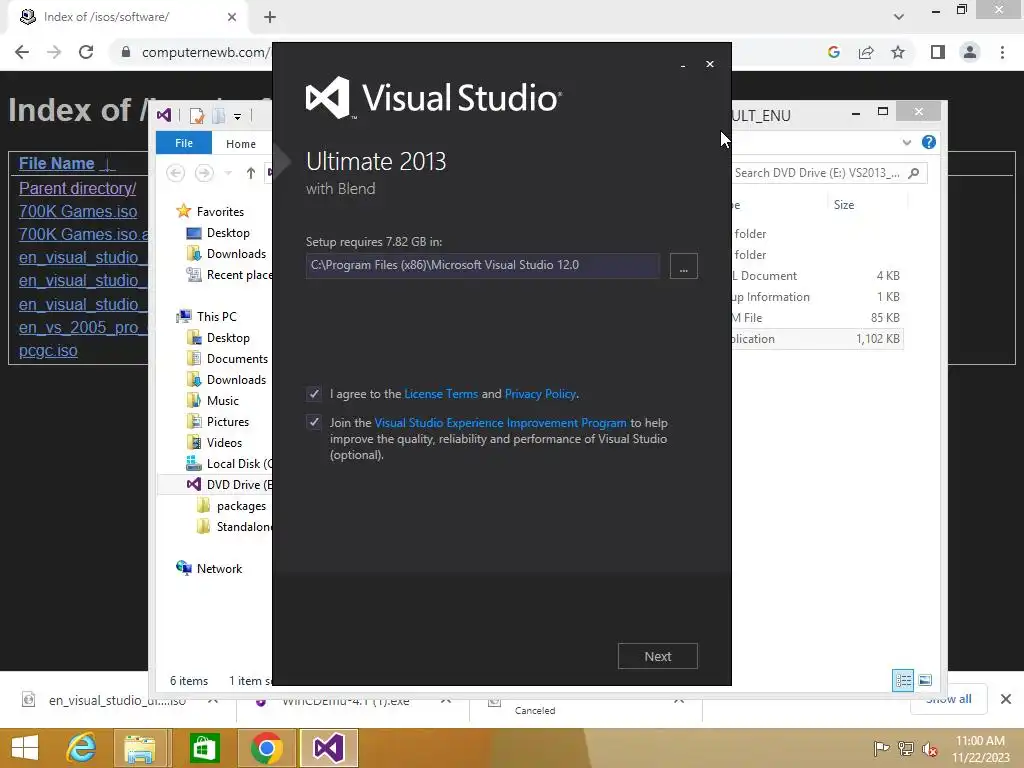Click the Next button in Visual Studio setup
The image size is (1024, 768).
pyautogui.click(x=658, y=656)
